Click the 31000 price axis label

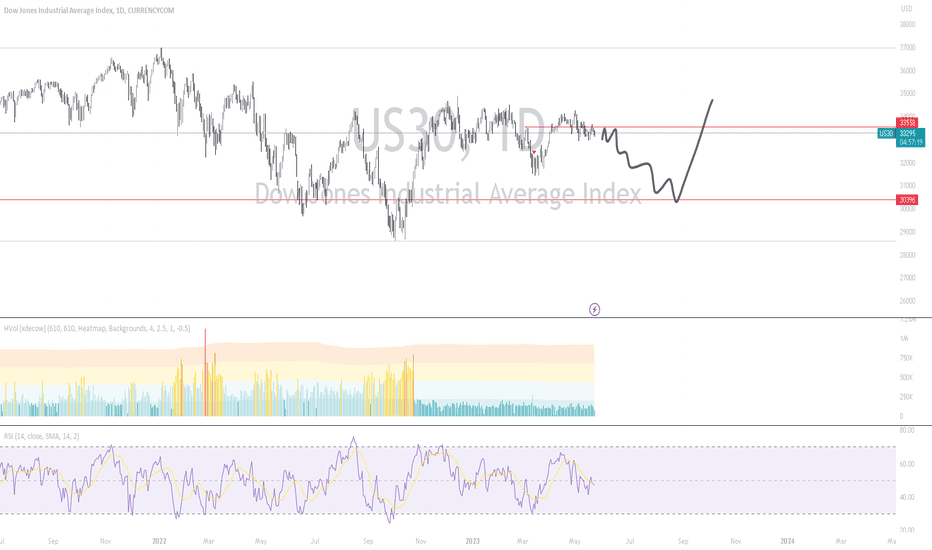pyautogui.click(x=908, y=186)
